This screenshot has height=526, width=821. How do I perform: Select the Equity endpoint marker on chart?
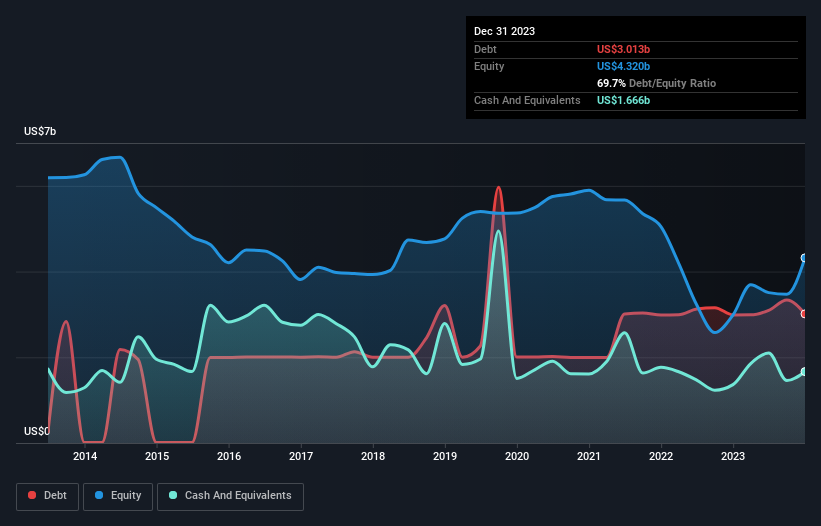pyautogui.click(x=804, y=258)
